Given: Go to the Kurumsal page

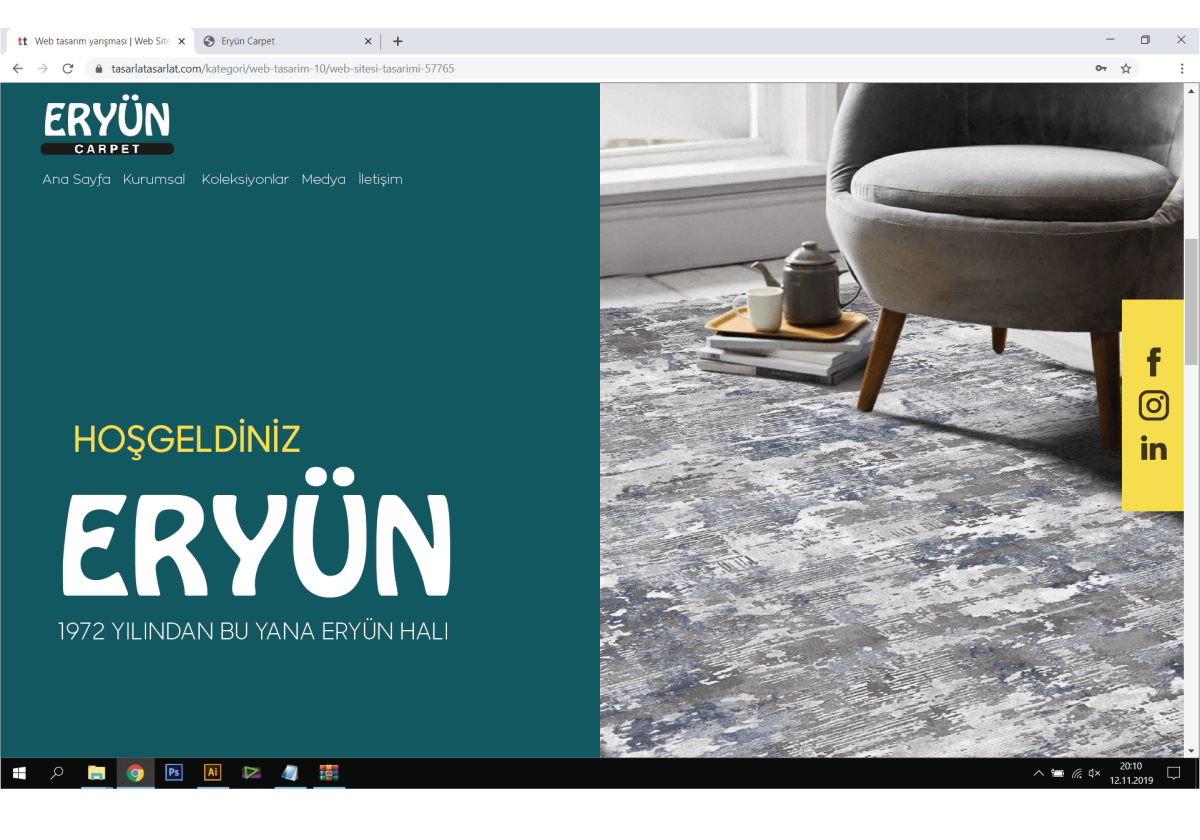Looking at the screenshot, I should tap(154, 180).
